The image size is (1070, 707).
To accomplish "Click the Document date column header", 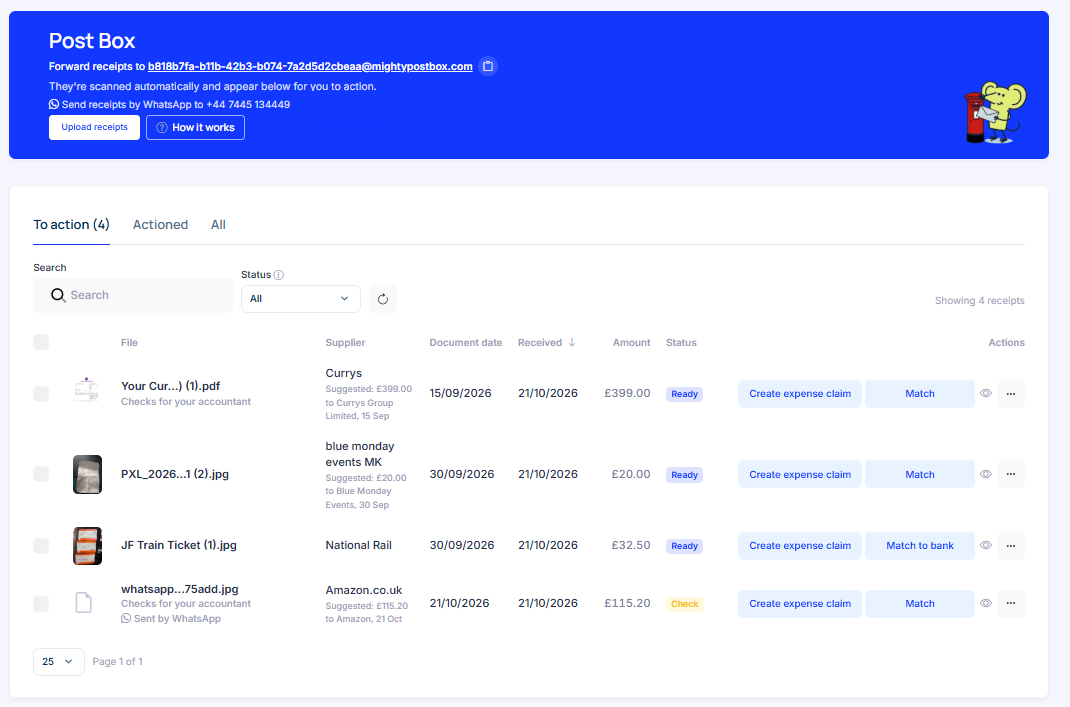I will 465,343.
